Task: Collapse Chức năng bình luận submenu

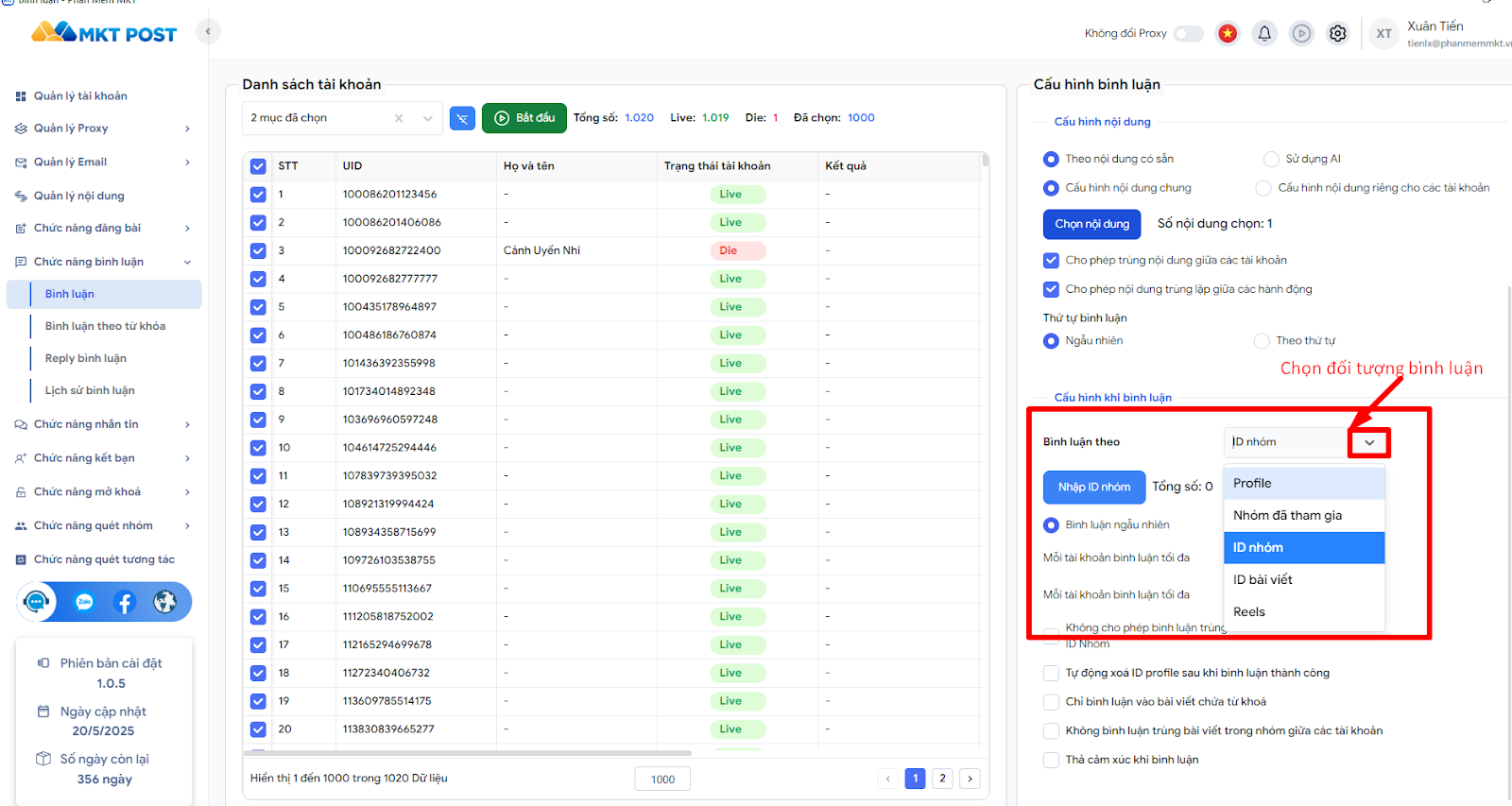Action: [187, 263]
